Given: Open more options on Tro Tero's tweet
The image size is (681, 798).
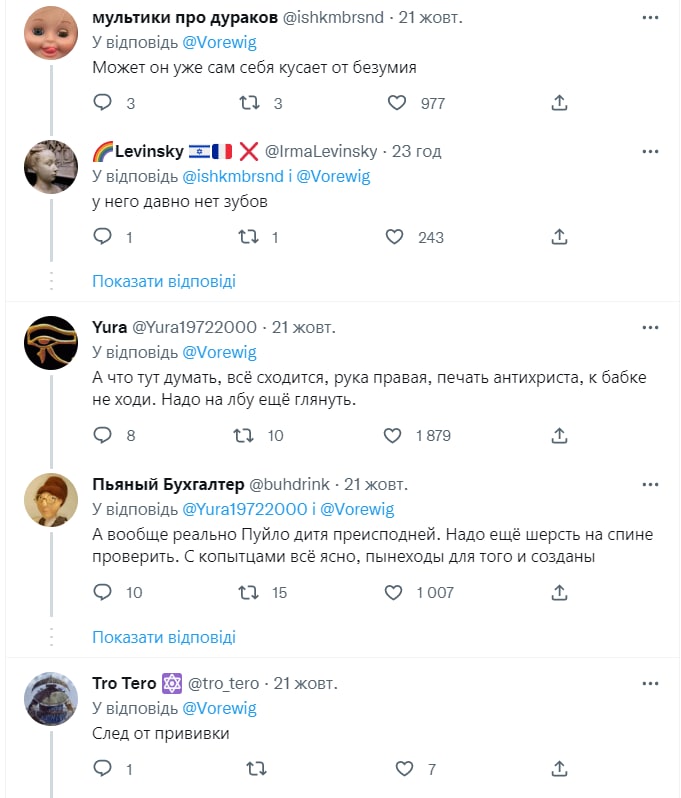Looking at the screenshot, I should (x=650, y=684).
